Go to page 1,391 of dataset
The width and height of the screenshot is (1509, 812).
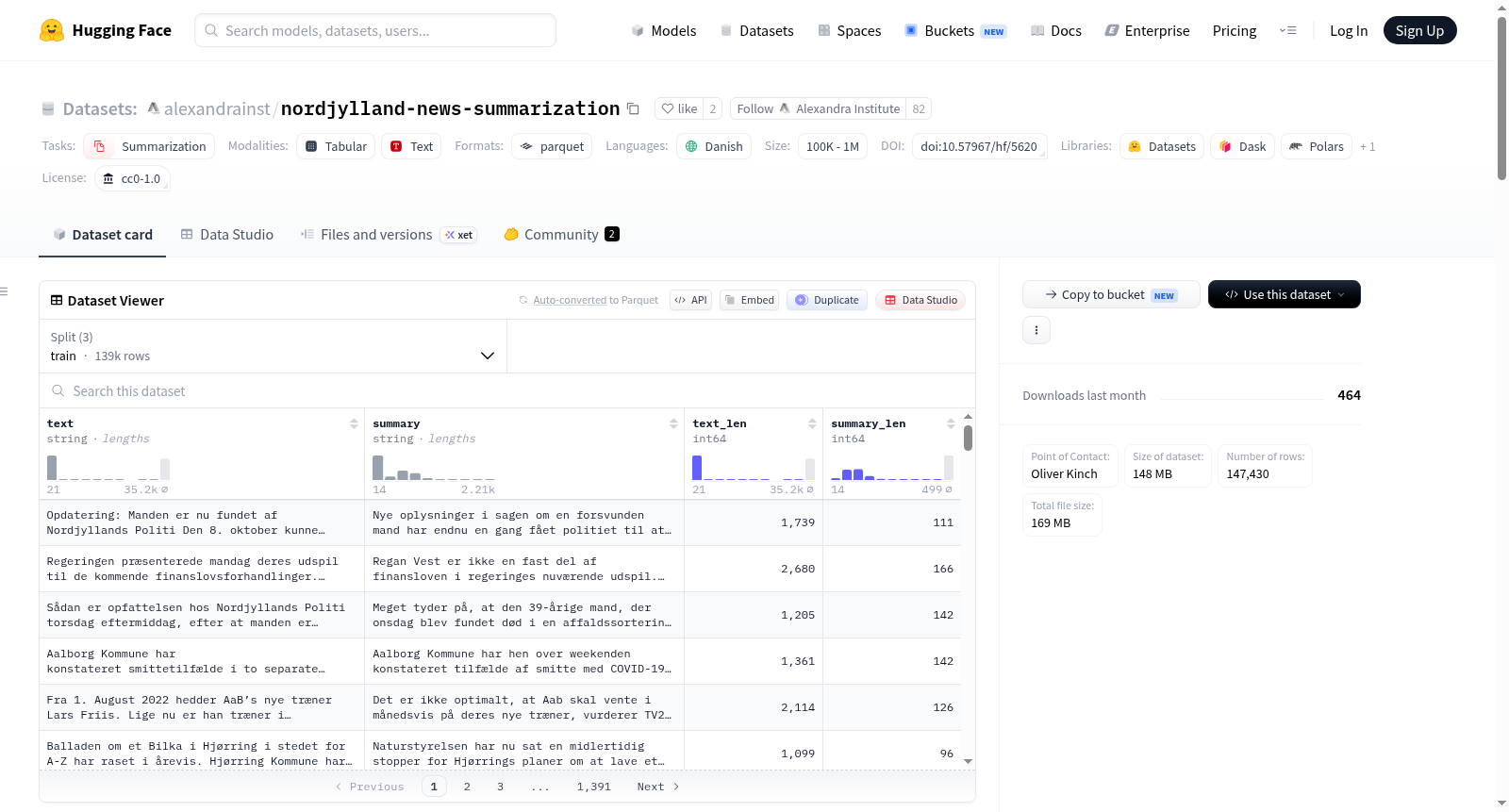click(594, 787)
